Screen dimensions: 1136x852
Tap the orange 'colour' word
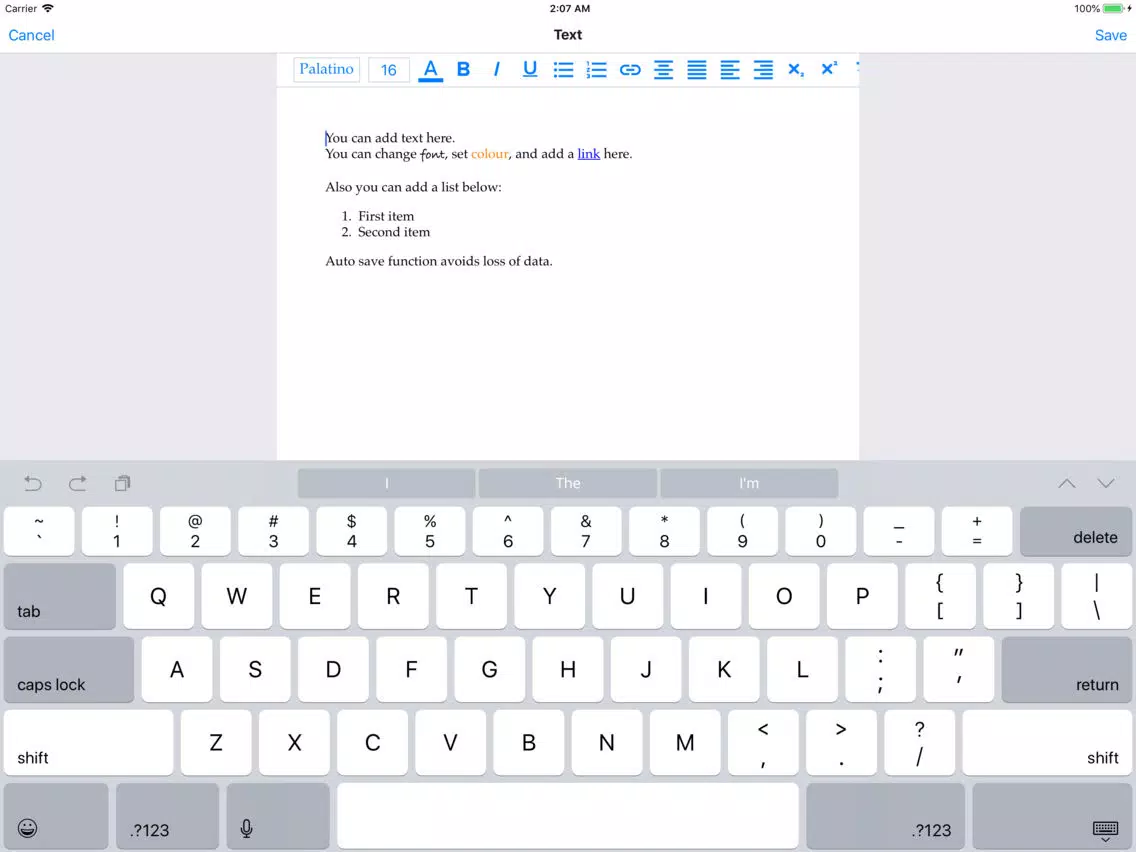490,154
